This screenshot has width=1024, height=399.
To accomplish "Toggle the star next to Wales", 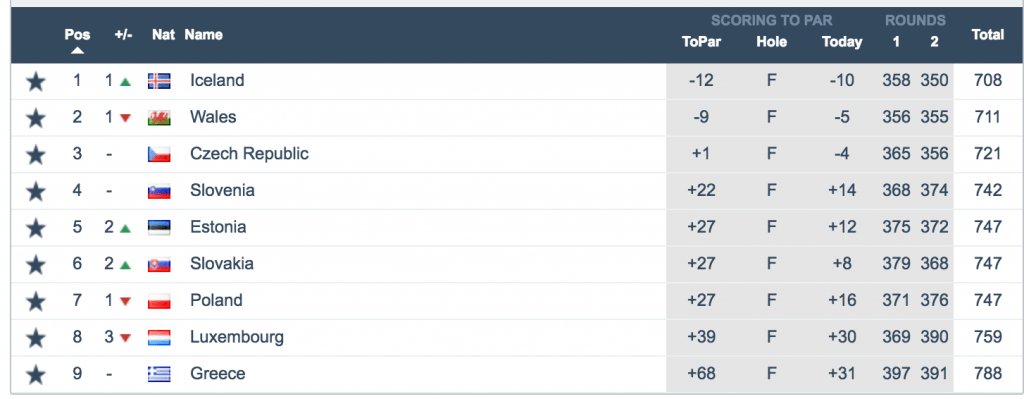I will click(36, 118).
